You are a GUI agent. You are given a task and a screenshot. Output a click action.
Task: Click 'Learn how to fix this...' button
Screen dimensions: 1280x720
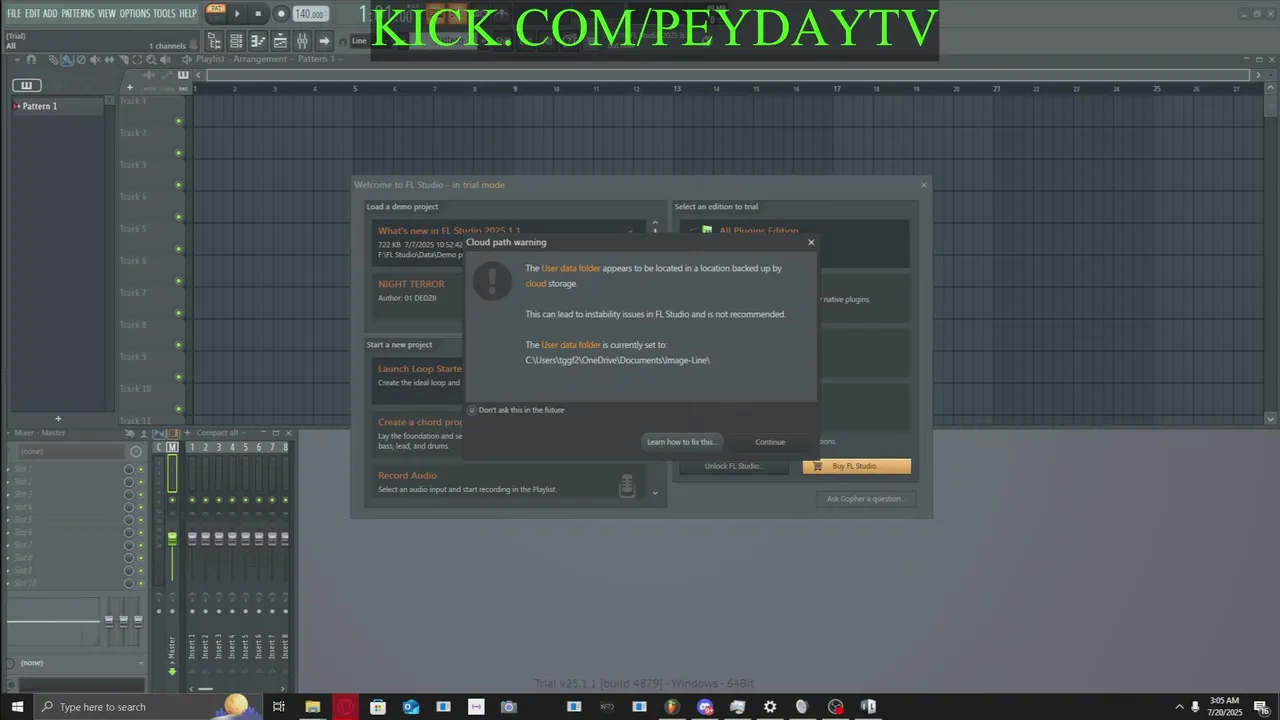681,442
